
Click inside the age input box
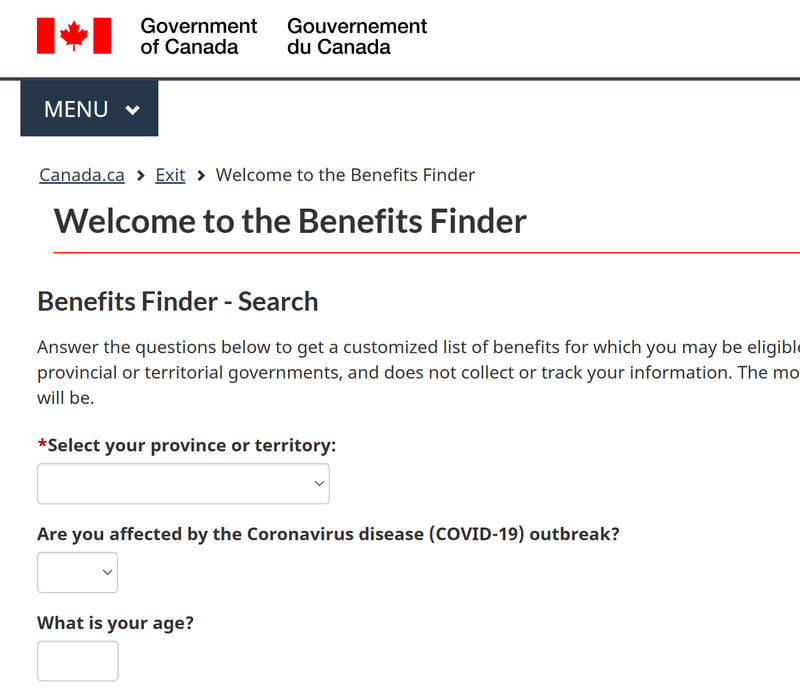[77, 660]
